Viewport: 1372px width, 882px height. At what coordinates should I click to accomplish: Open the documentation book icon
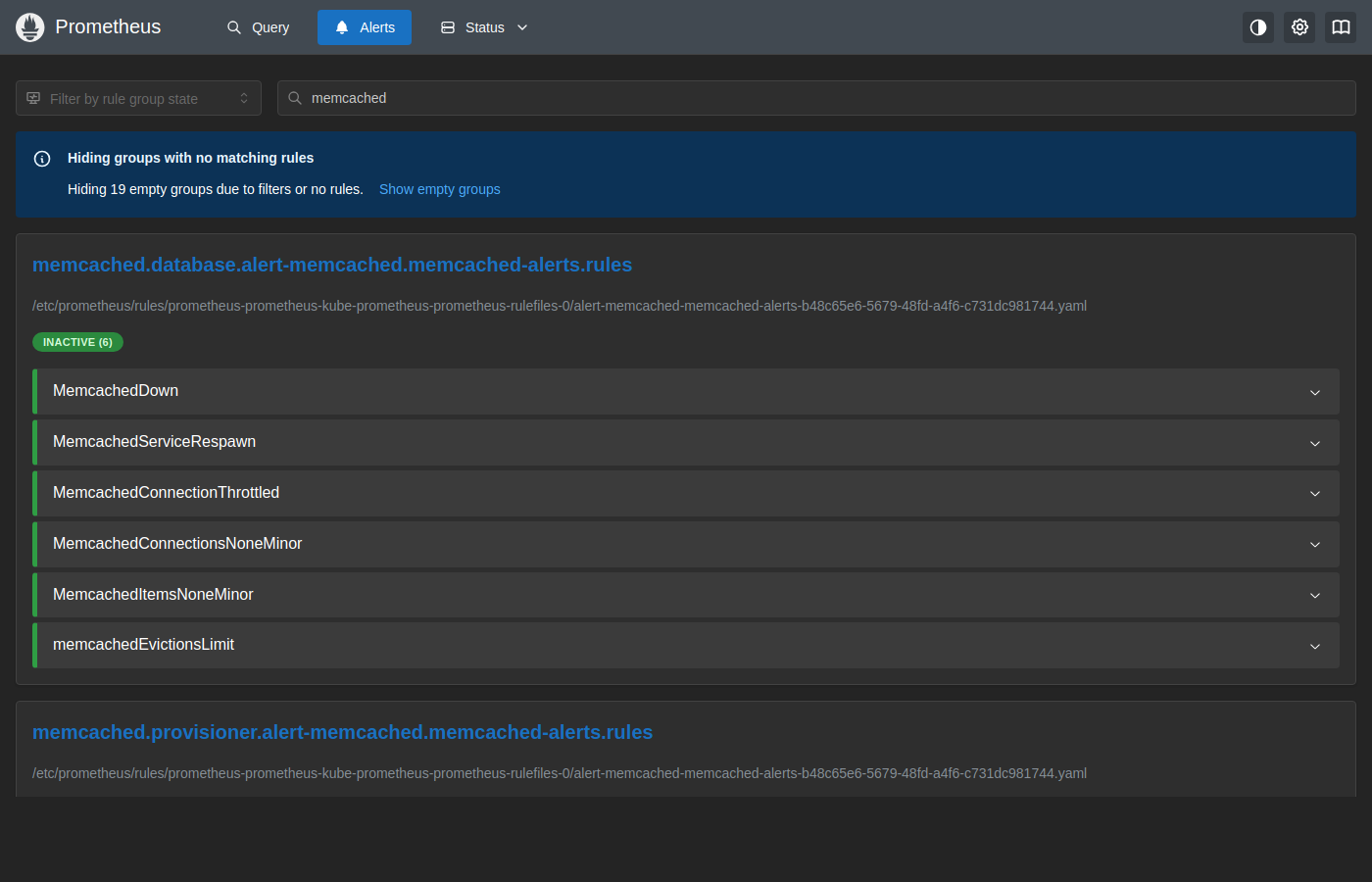(x=1341, y=27)
